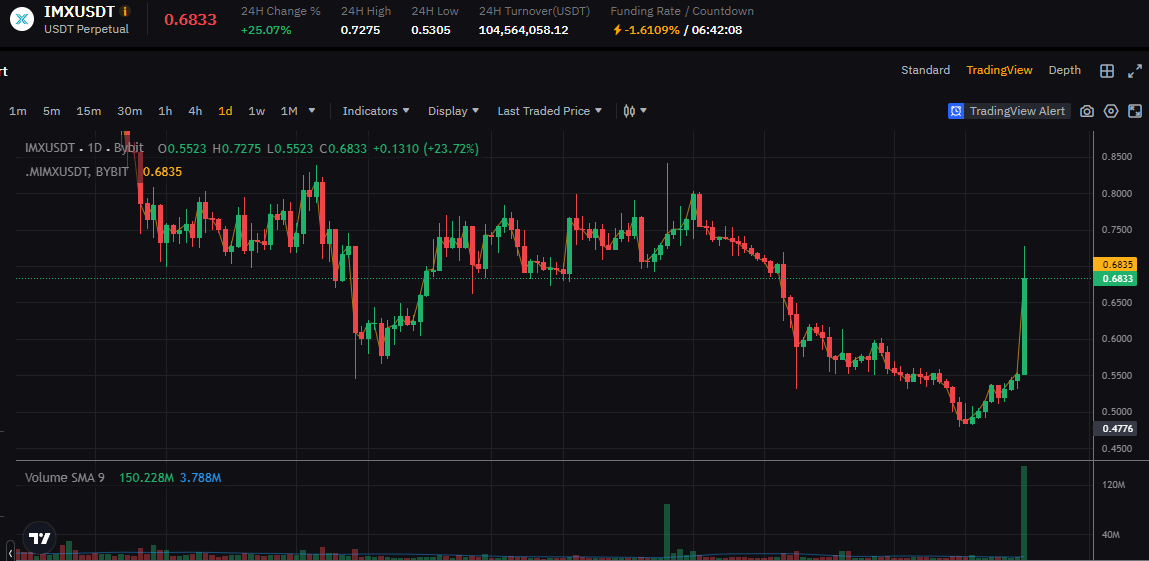Viewport: 1149px width, 561px height.
Task: Click the .MIMXUSDT, BYBIT legend label
Action: 77,171
